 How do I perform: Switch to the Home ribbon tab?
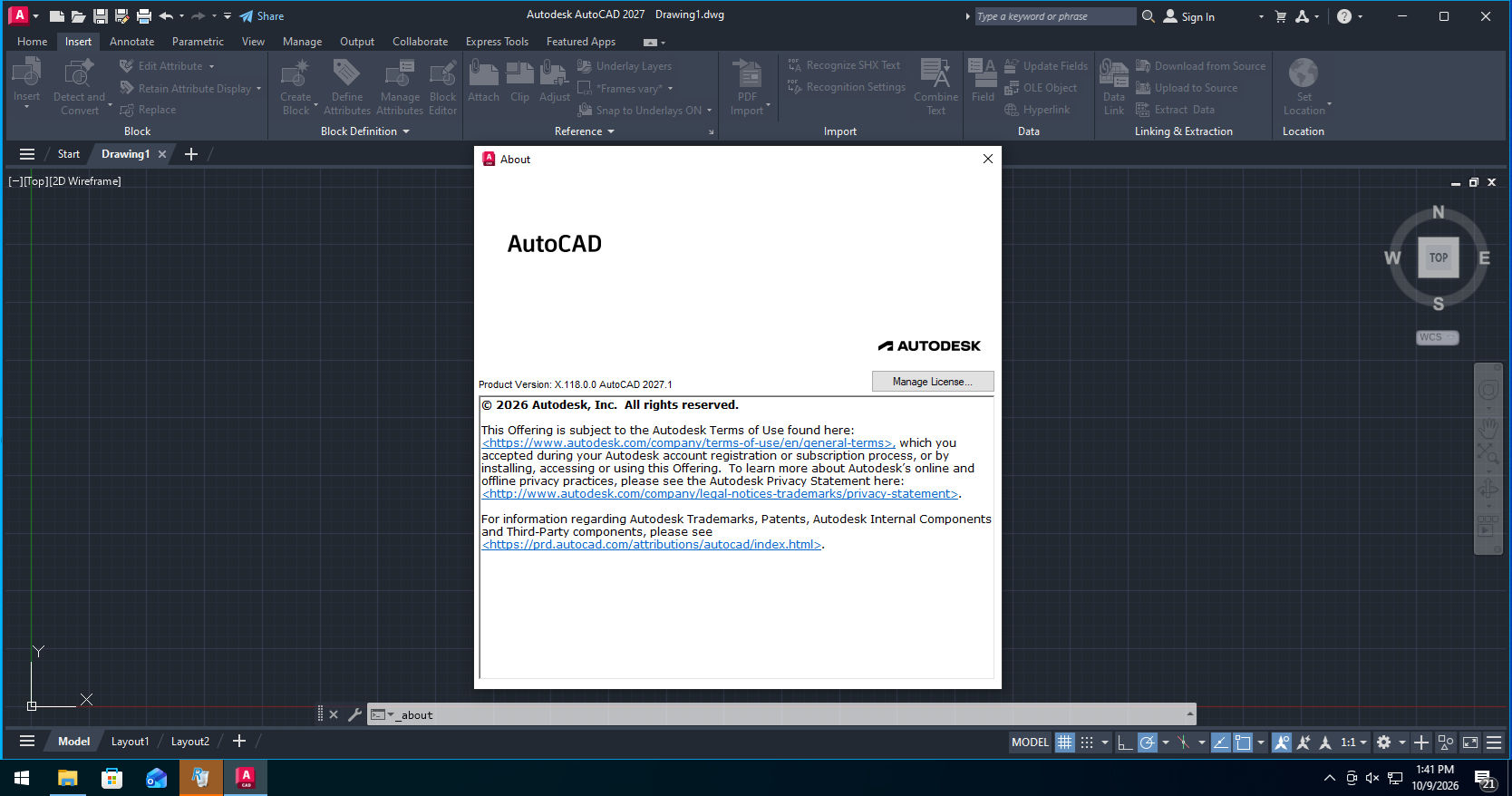32,41
